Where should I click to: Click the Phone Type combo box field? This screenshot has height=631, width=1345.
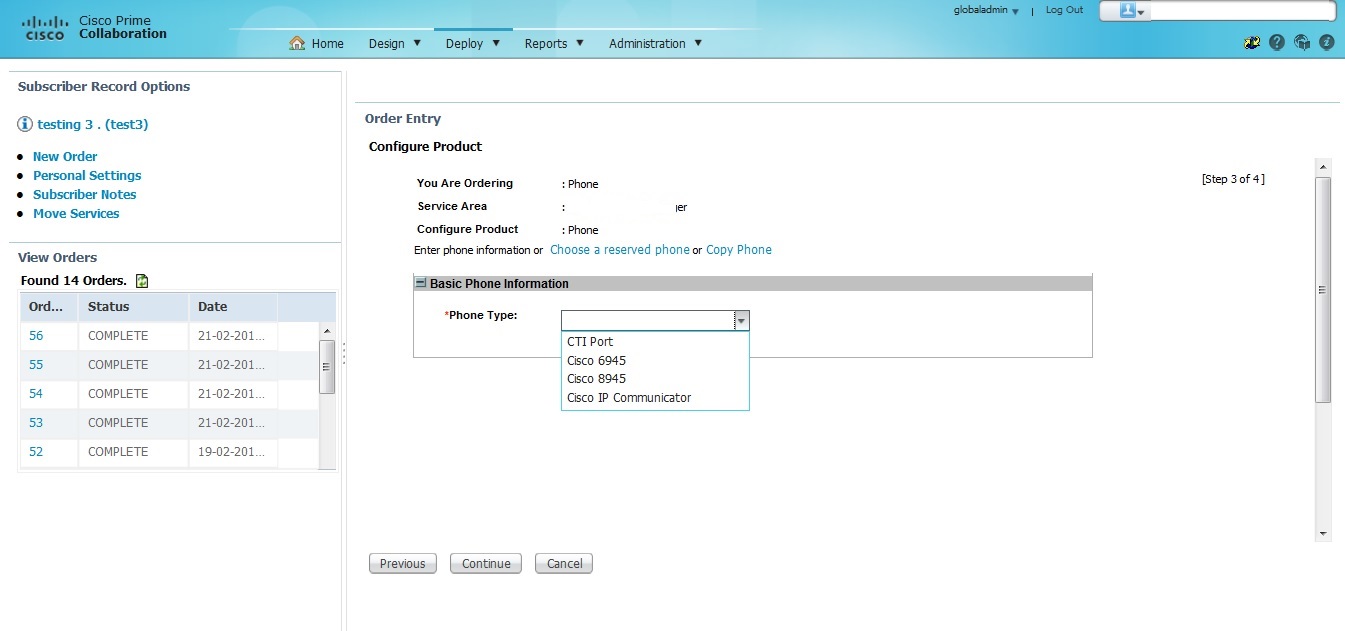pos(647,320)
